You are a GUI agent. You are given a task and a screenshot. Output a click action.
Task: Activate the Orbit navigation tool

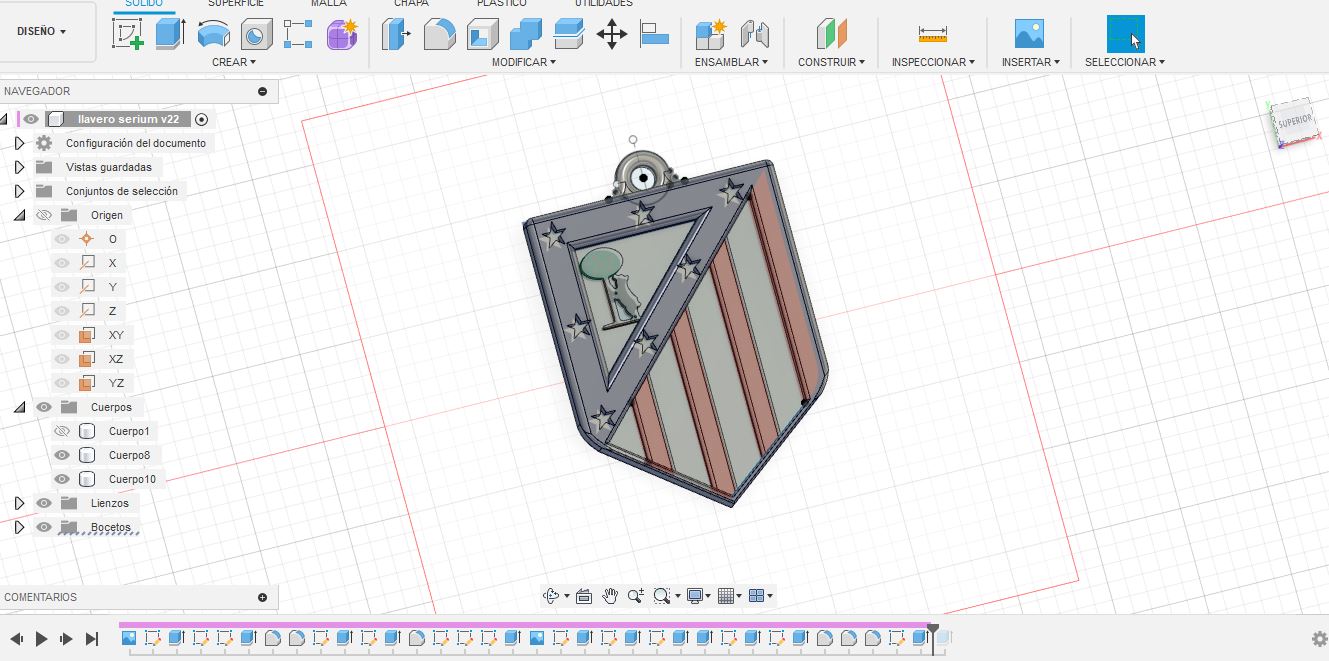pos(551,596)
